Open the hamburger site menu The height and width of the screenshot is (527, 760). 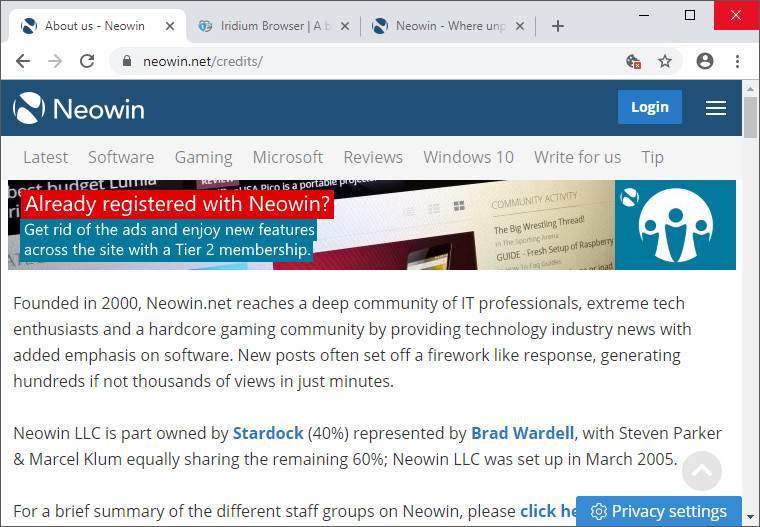[716, 108]
